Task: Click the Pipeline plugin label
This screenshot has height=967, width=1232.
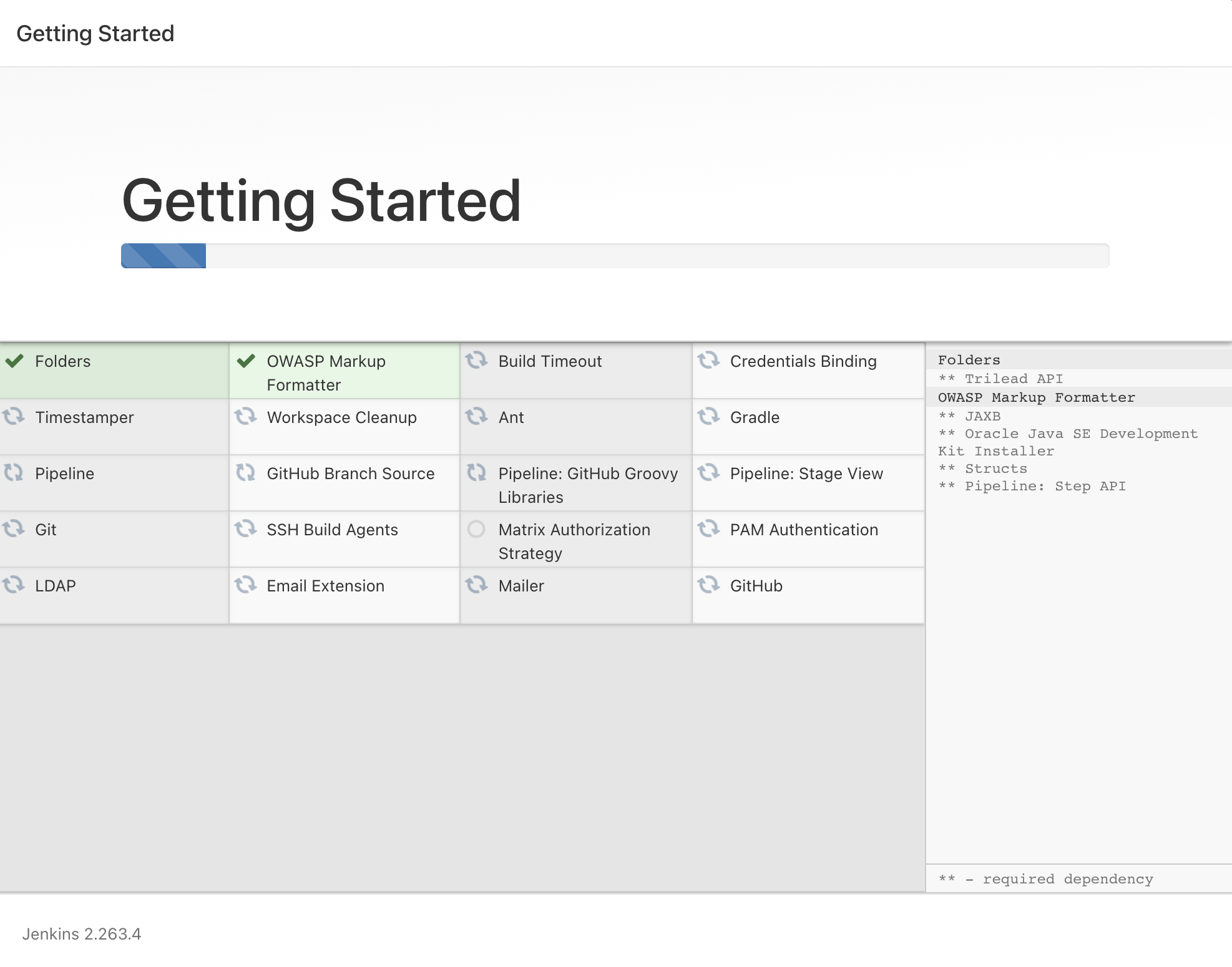Action: pos(64,474)
